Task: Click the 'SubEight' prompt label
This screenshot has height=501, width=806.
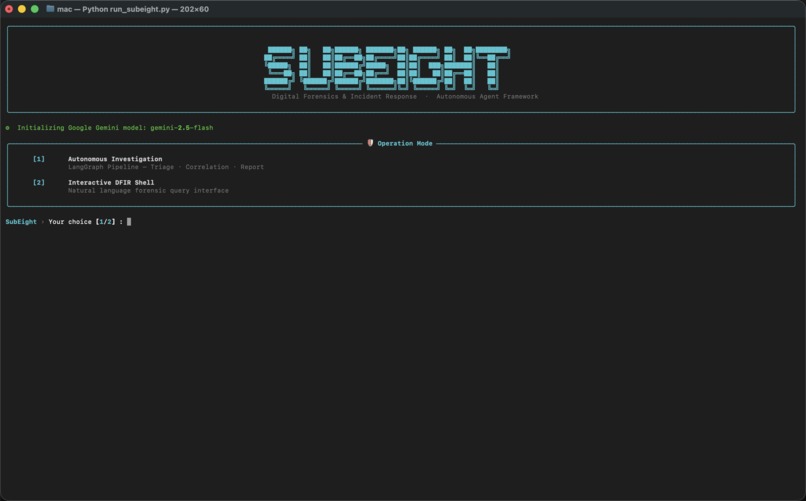Action: click(21, 222)
